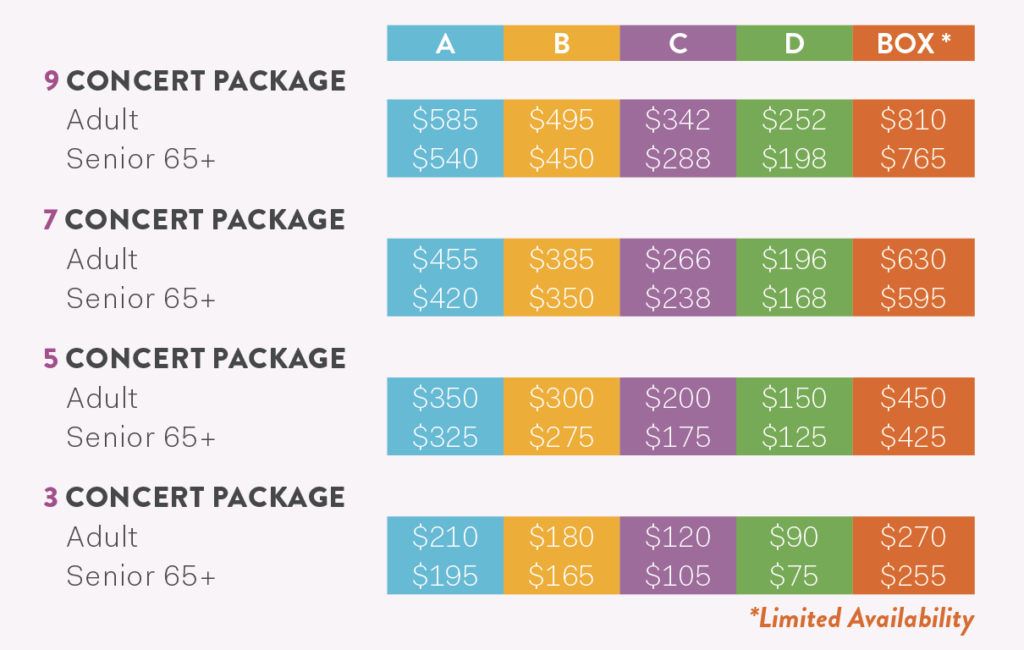
Task: Click the Limited Availability footnote
Action: coord(862,618)
